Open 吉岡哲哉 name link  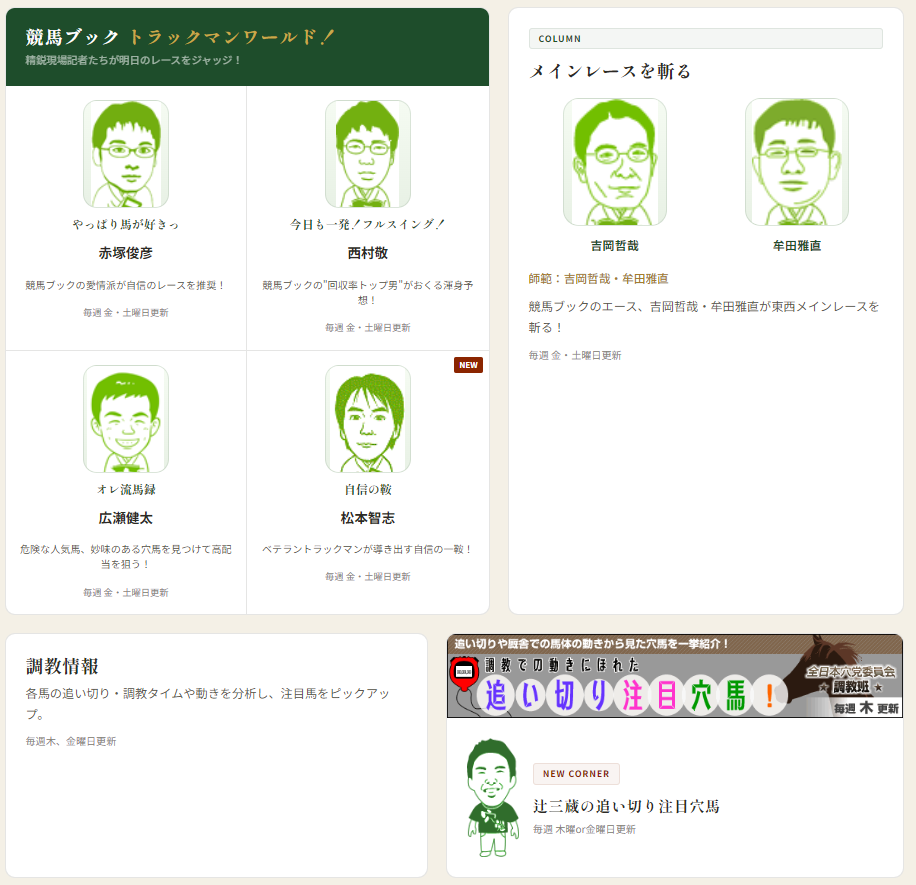(x=615, y=246)
